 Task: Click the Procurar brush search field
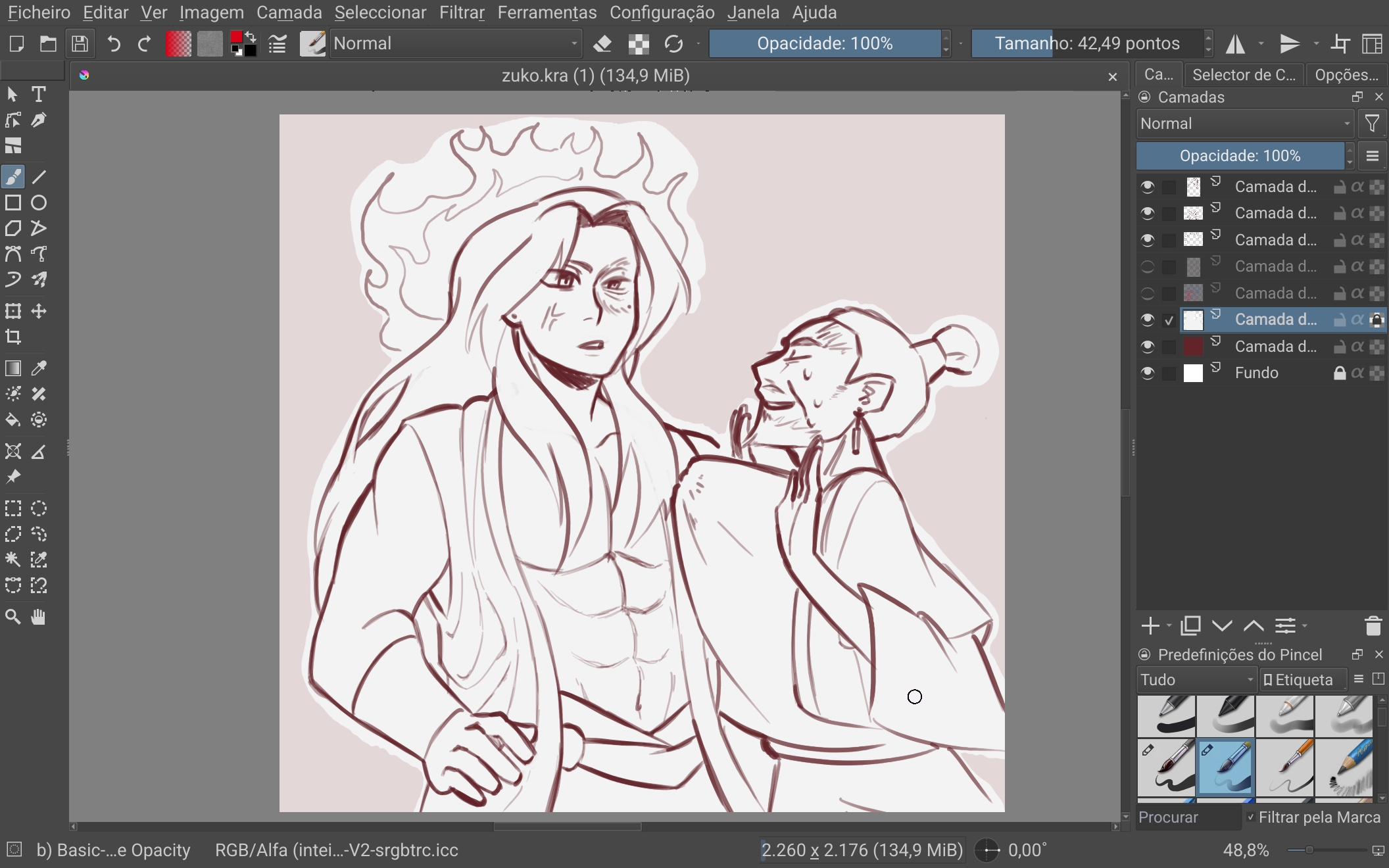1188,817
